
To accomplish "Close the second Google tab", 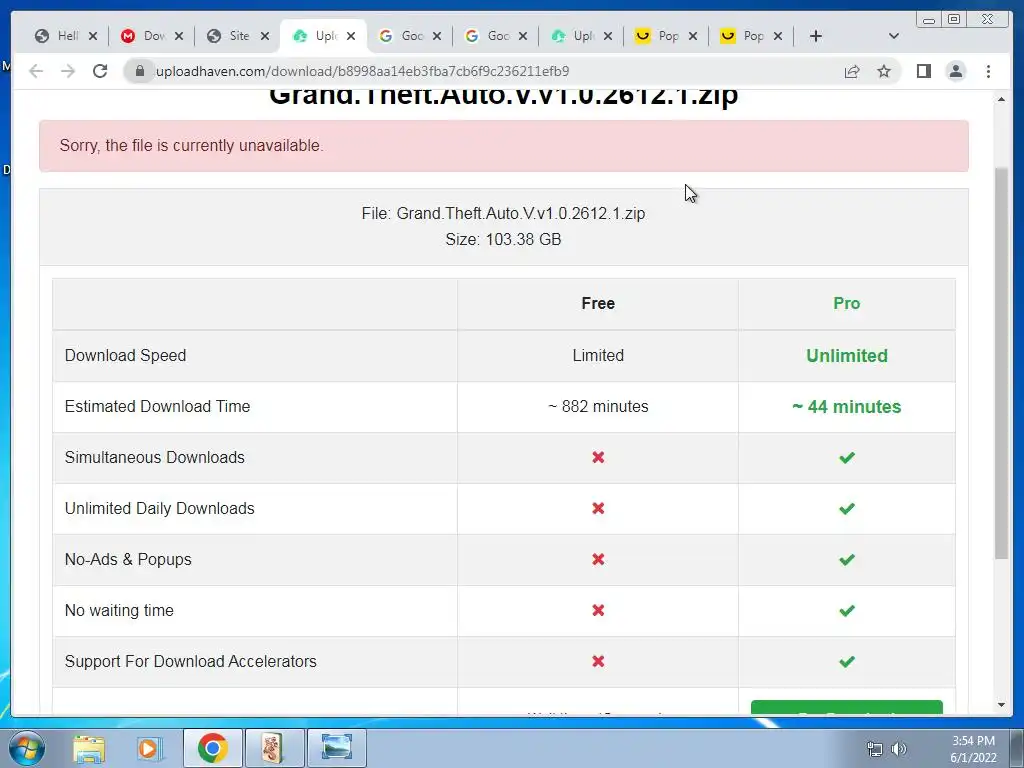I will click(x=522, y=36).
